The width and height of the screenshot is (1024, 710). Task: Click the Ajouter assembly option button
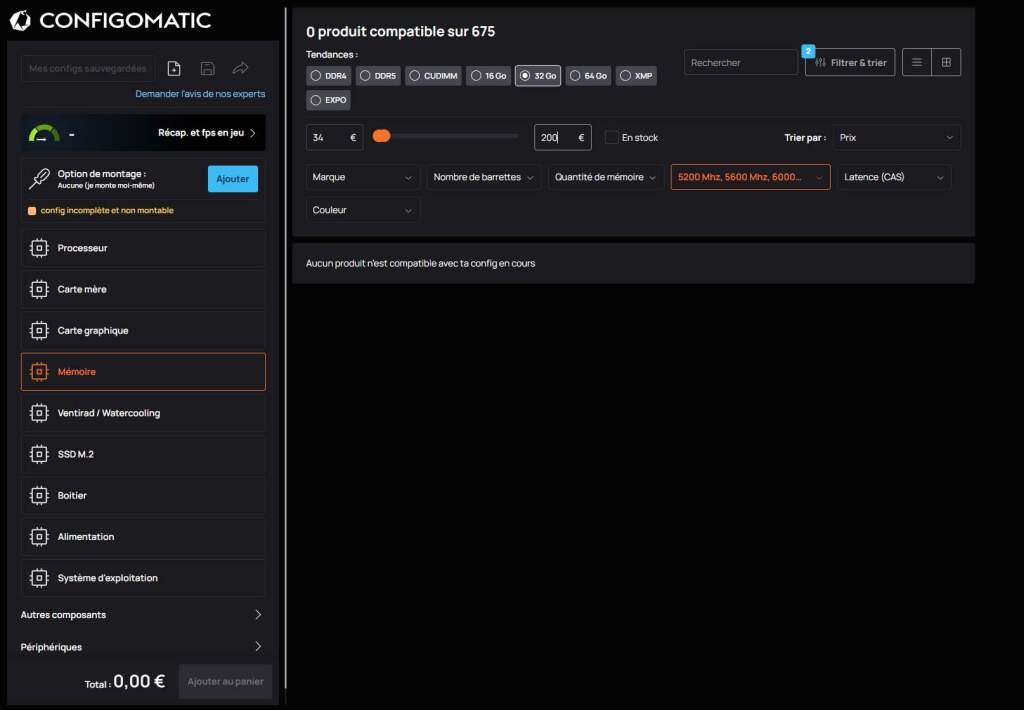point(232,179)
